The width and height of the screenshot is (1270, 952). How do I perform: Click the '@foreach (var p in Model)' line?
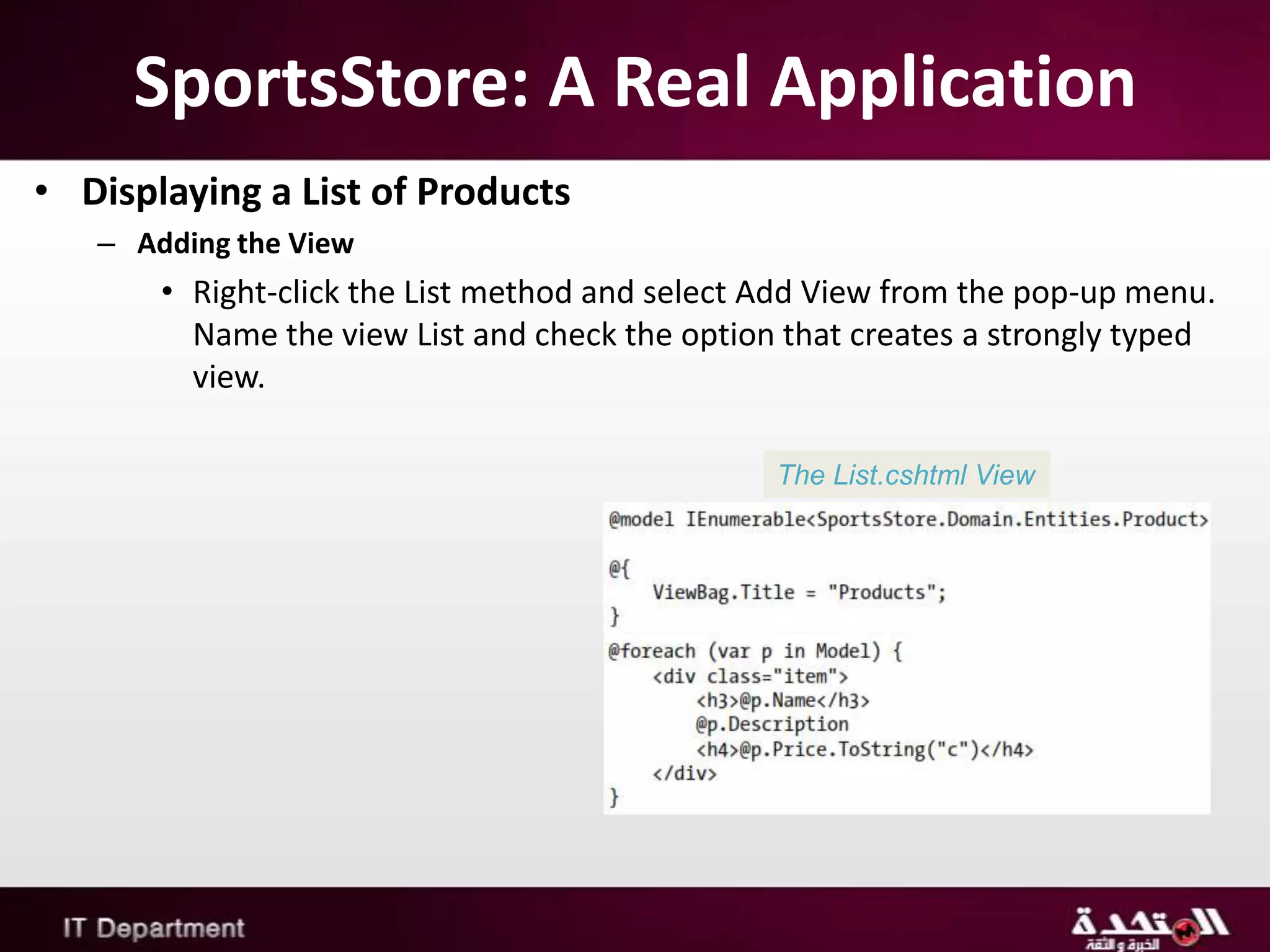tap(755, 651)
